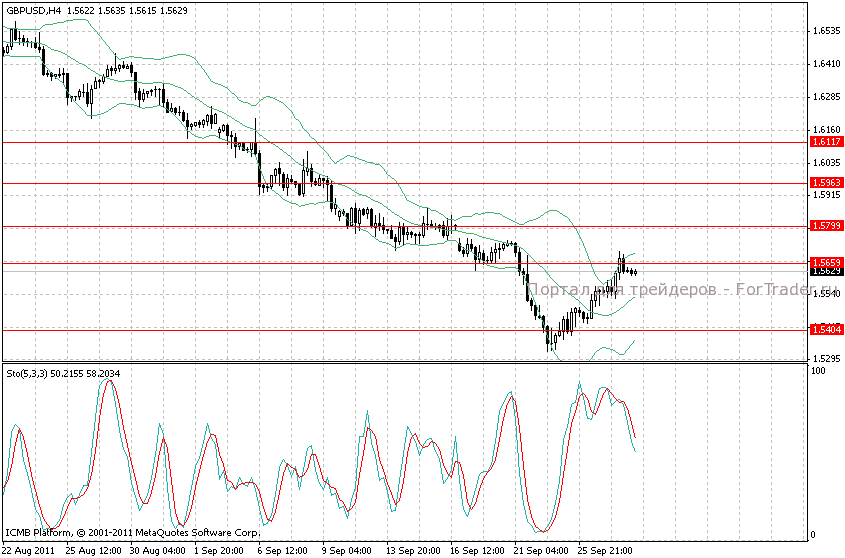Click the 22 Aug 2011 date marker
The image size is (845, 558).
(x=29, y=550)
